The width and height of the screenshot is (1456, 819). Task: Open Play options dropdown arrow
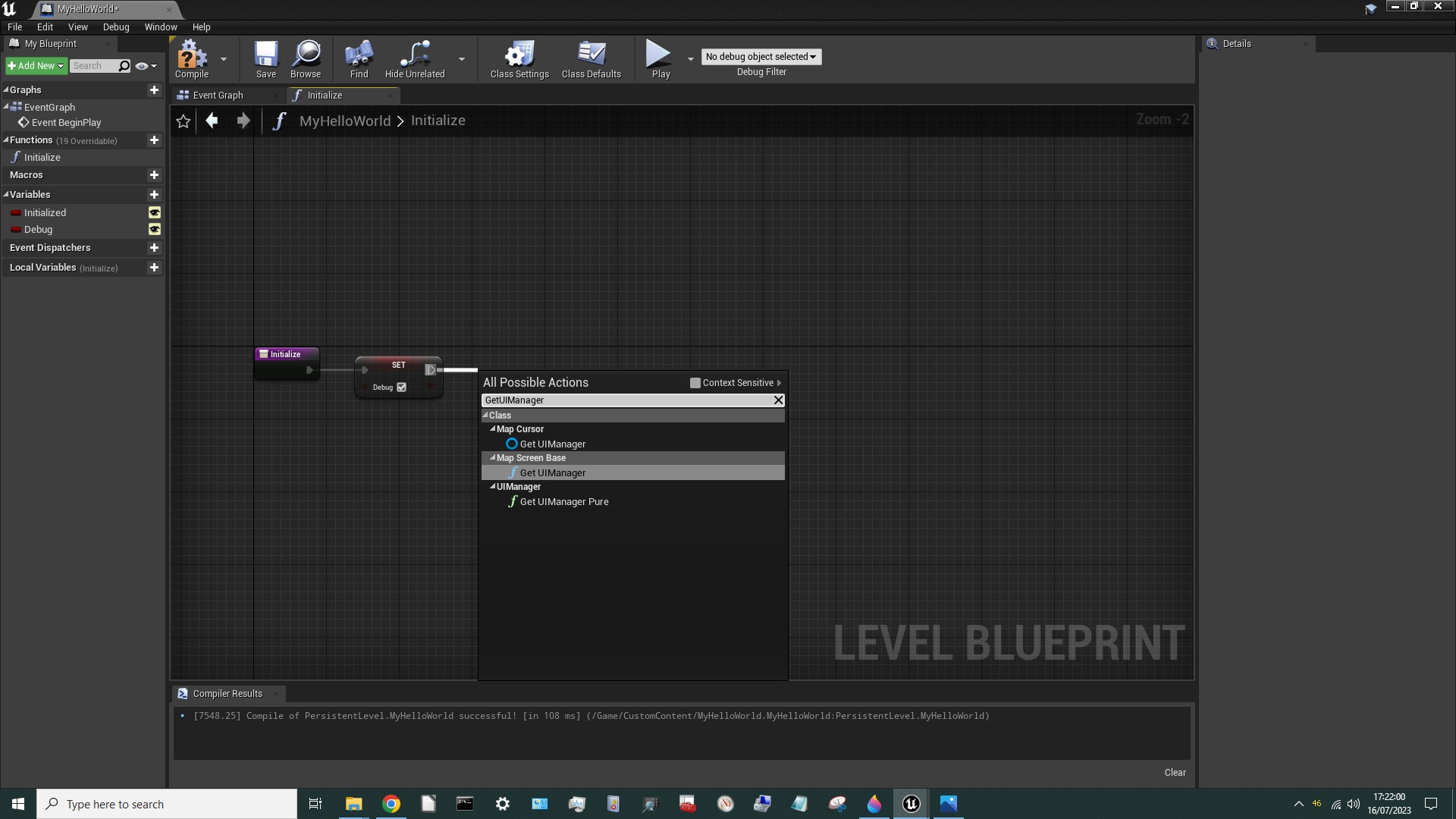(x=690, y=59)
